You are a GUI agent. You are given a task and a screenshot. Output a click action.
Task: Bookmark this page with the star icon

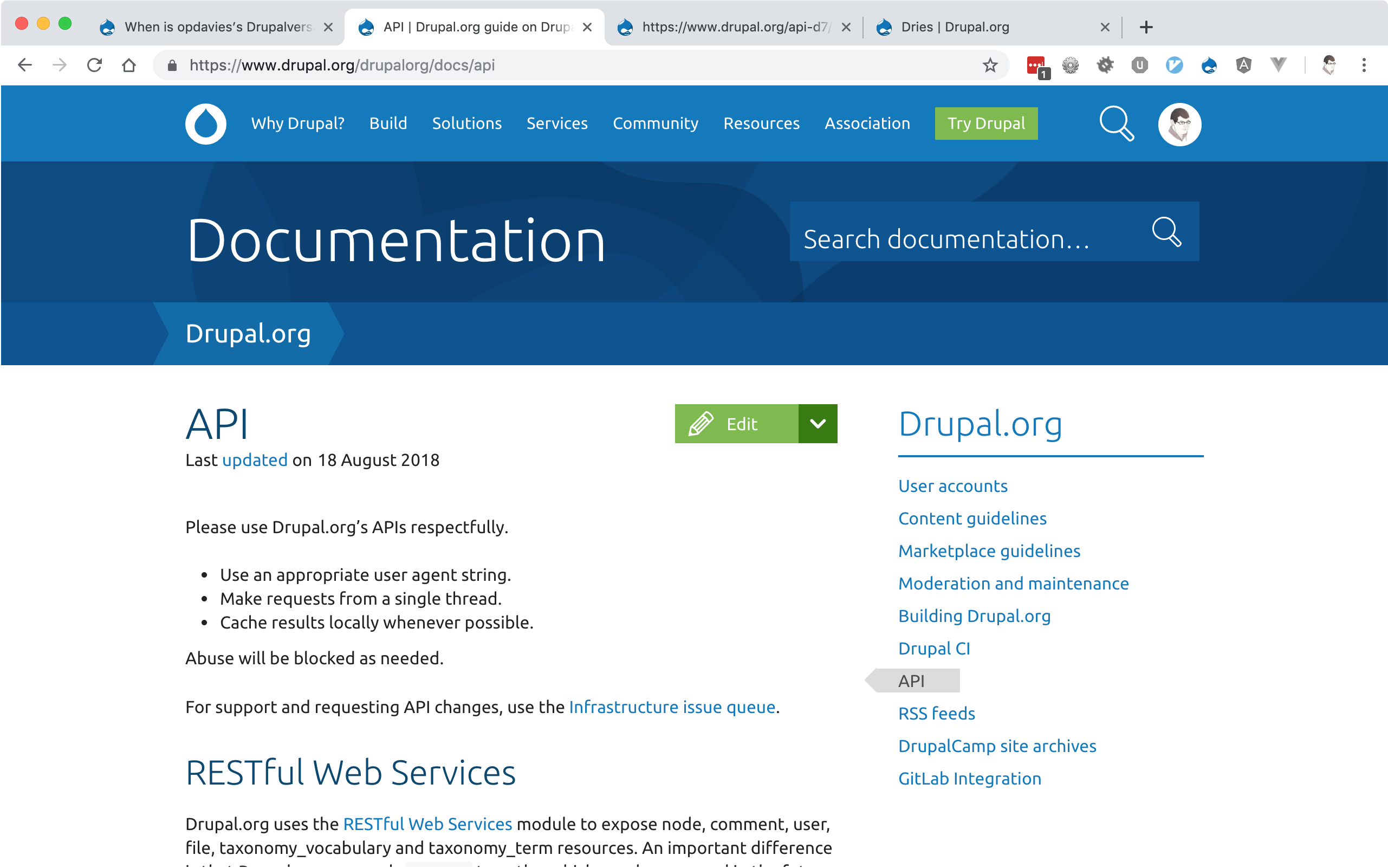point(990,66)
